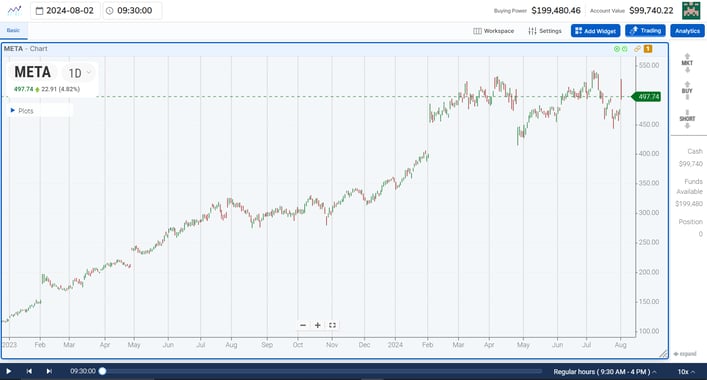Open the Settings menu
The image size is (707, 380).
[x=545, y=31]
